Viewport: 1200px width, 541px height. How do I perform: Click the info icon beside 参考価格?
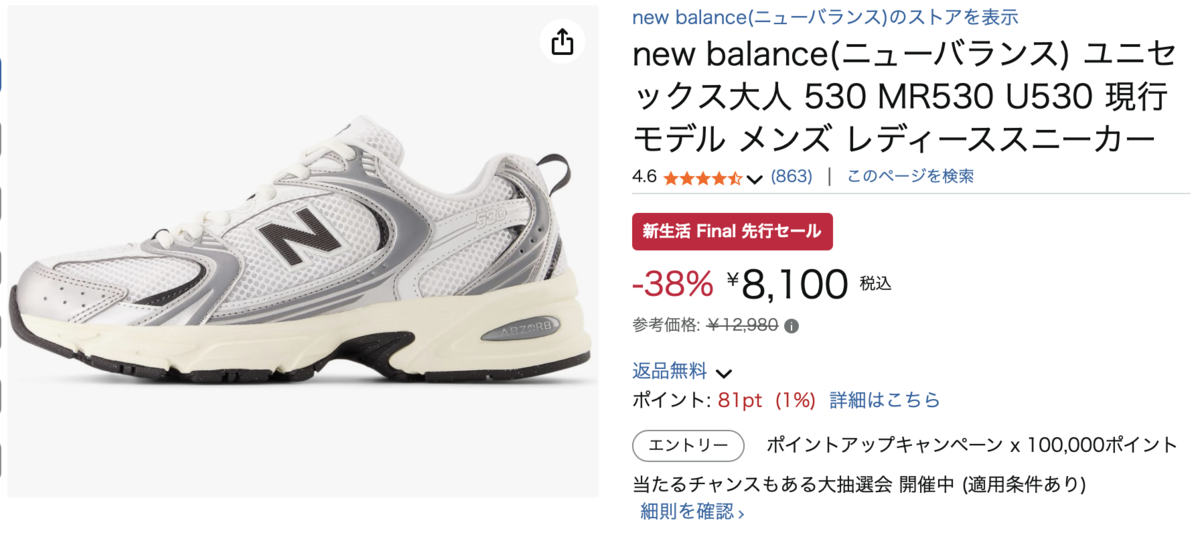792,326
